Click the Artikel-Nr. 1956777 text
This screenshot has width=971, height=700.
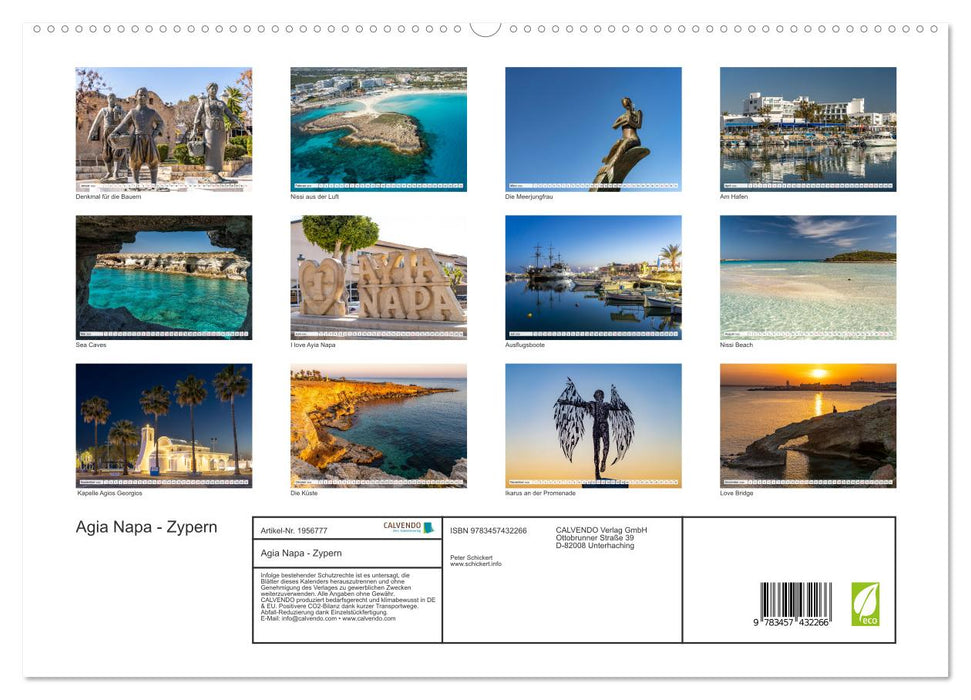(295, 531)
